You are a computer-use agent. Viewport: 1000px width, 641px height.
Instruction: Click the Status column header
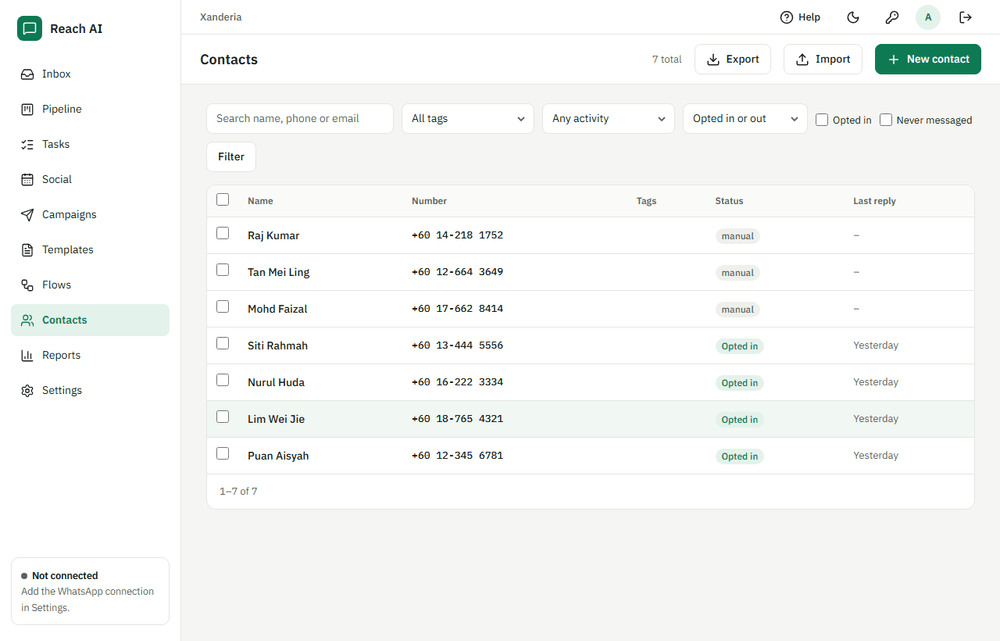click(729, 201)
